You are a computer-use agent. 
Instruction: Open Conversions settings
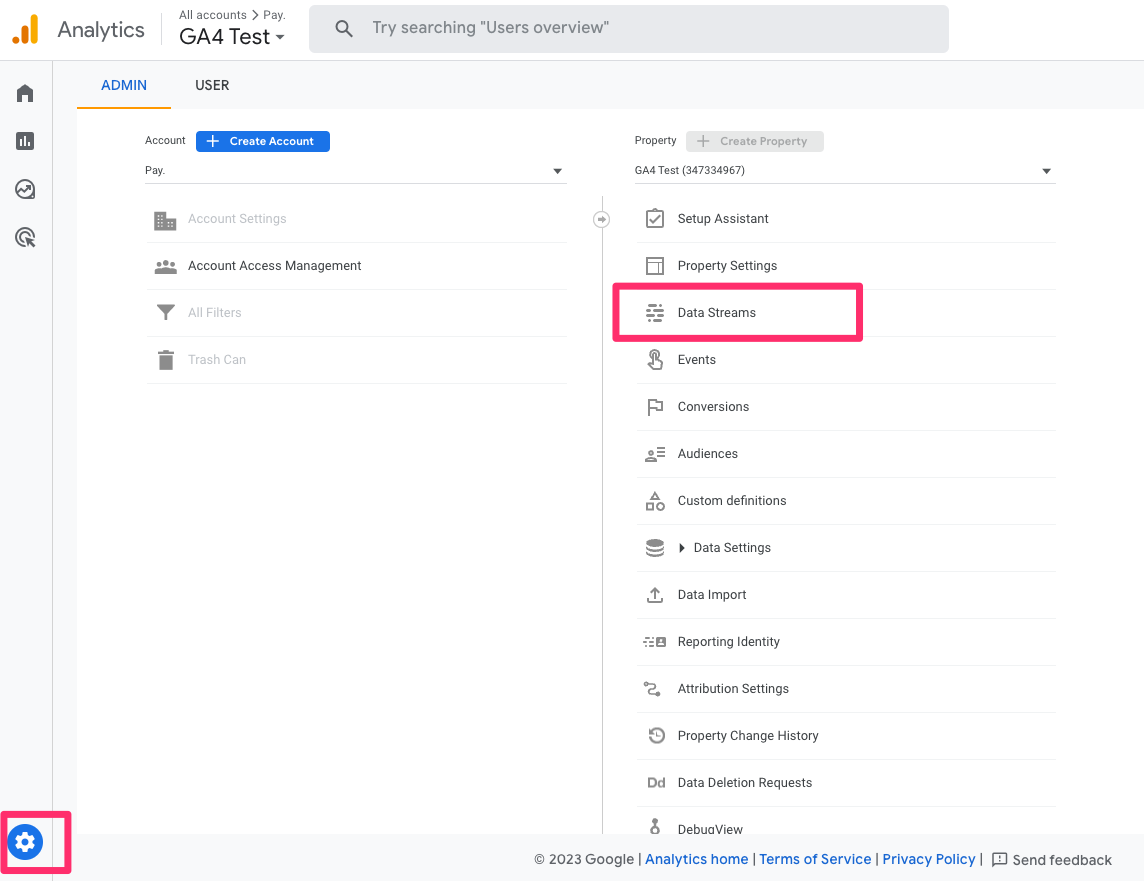(713, 407)
